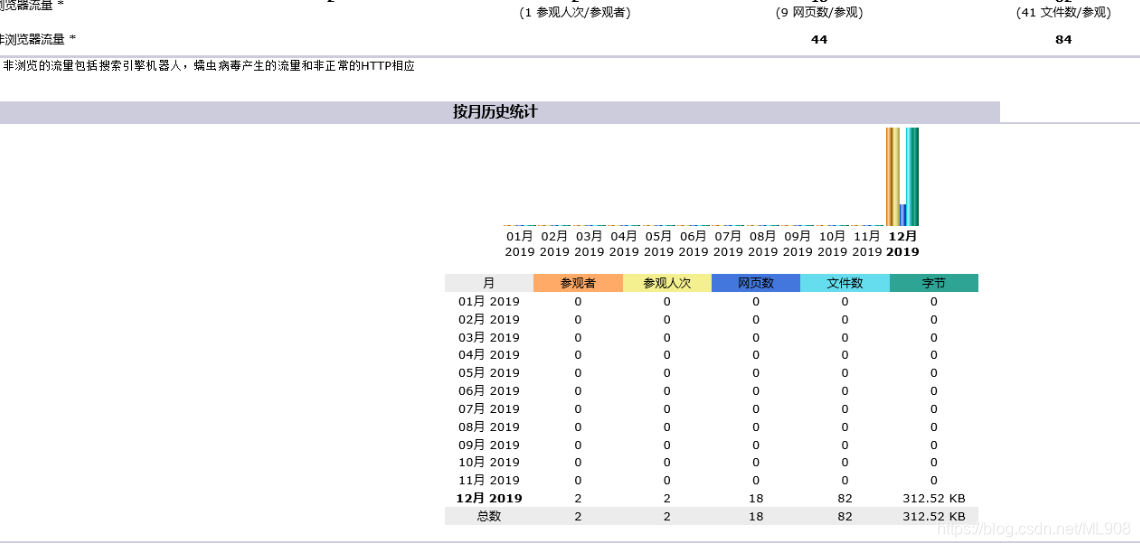Click 312.52 KB in the 总数 row

pos(934,516)
